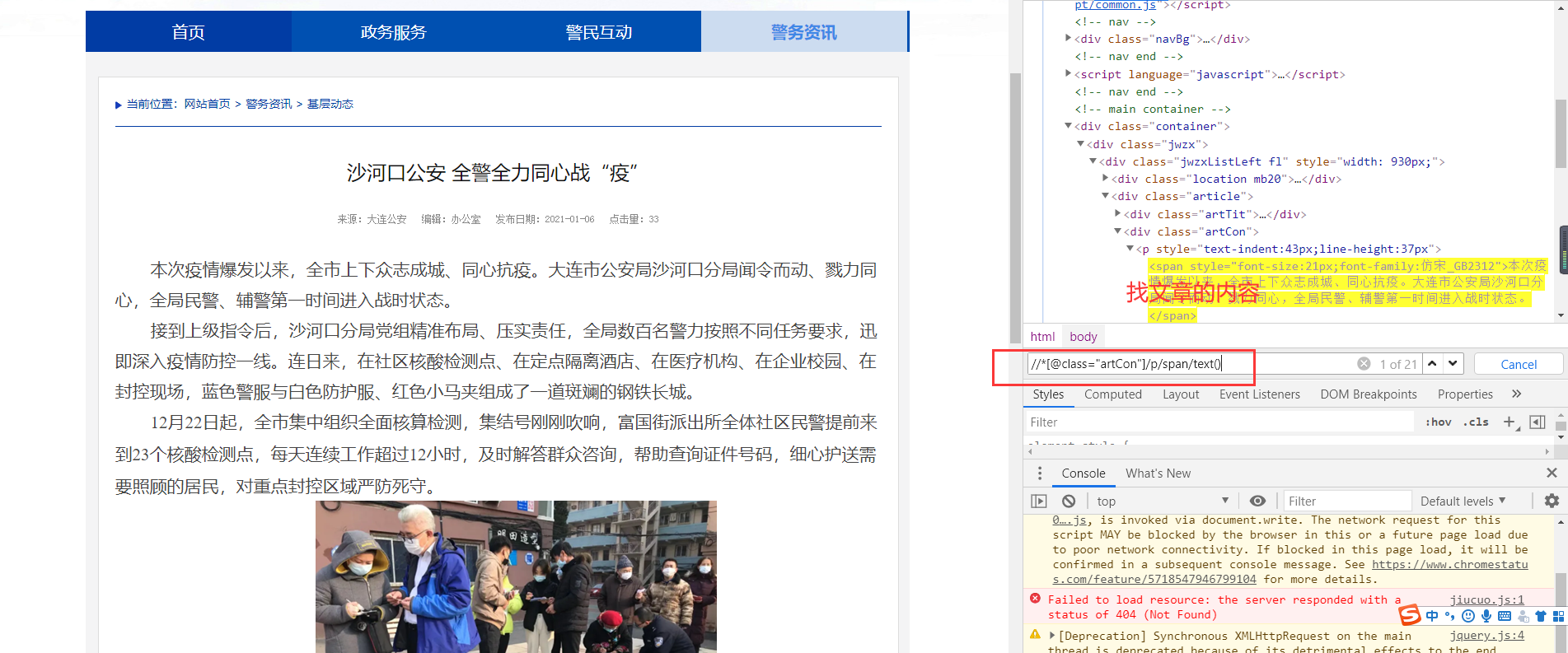Click console Filter input
Screen dimensions: 1568x653
pos(1348,501)
